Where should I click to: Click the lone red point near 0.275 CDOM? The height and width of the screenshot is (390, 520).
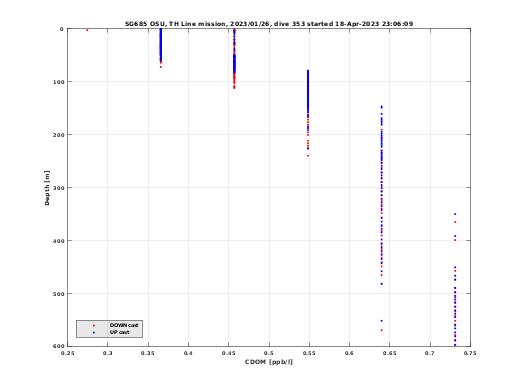click(x=87, y=30)
